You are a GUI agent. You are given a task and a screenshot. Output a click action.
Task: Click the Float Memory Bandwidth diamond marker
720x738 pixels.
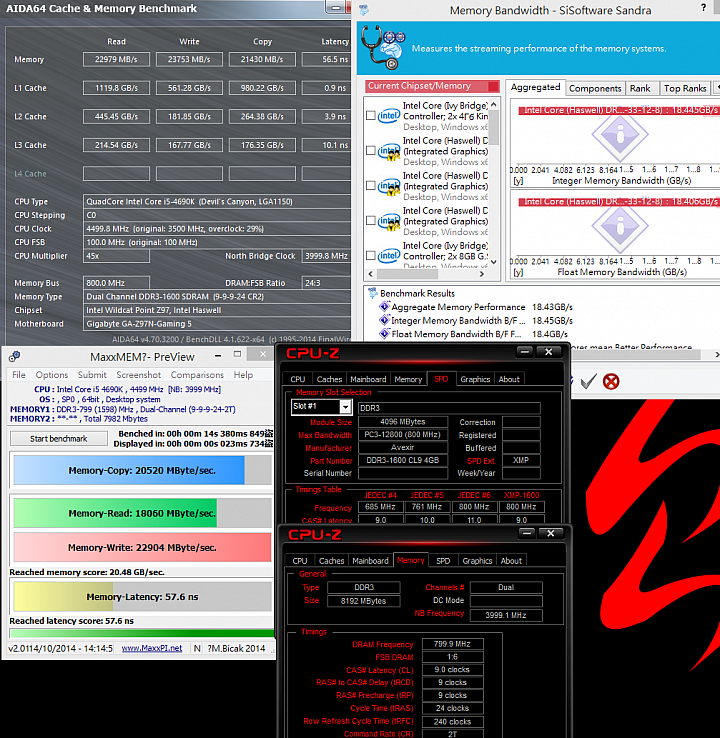click(x=620, y=226)
